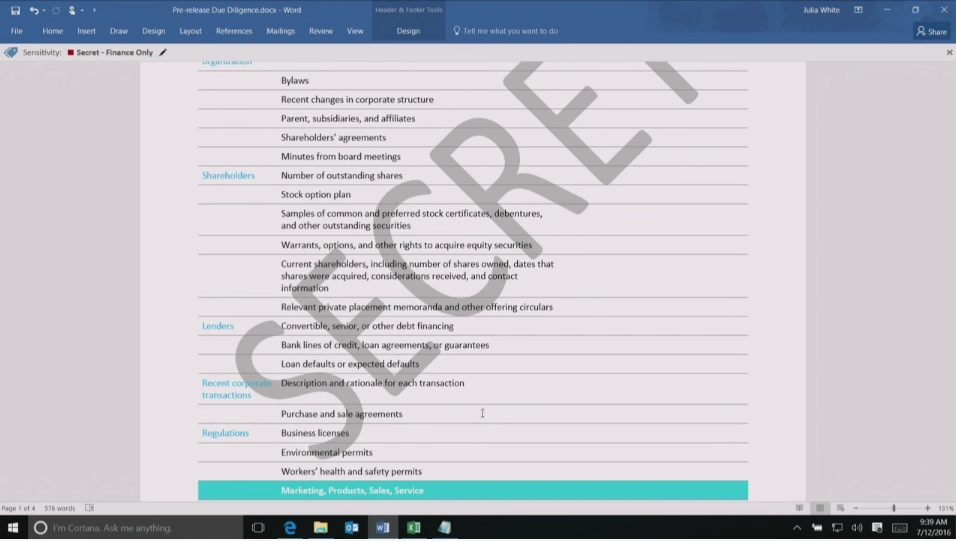
Task: Click the Save icon in quick access toolbar
Action: pos(15,10)
